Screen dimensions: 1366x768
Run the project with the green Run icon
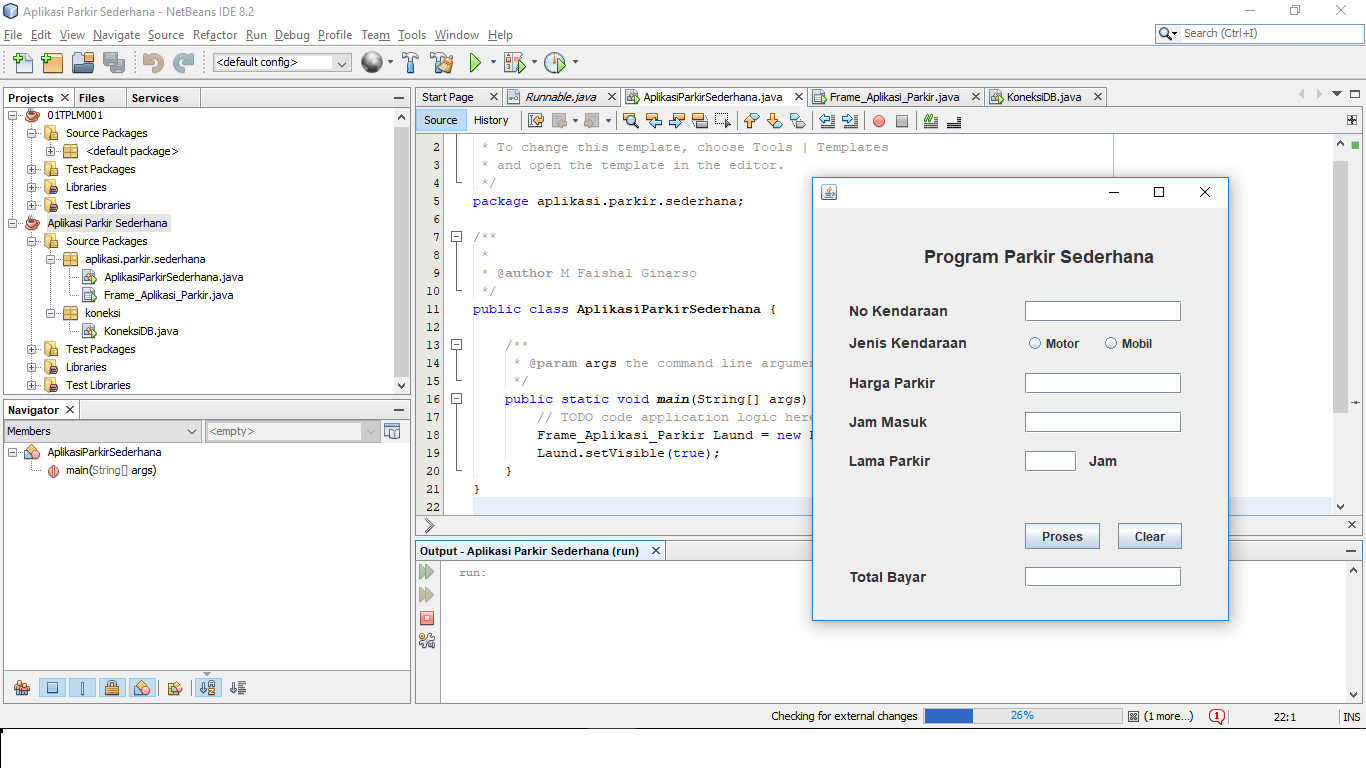(x=474, y=61)
